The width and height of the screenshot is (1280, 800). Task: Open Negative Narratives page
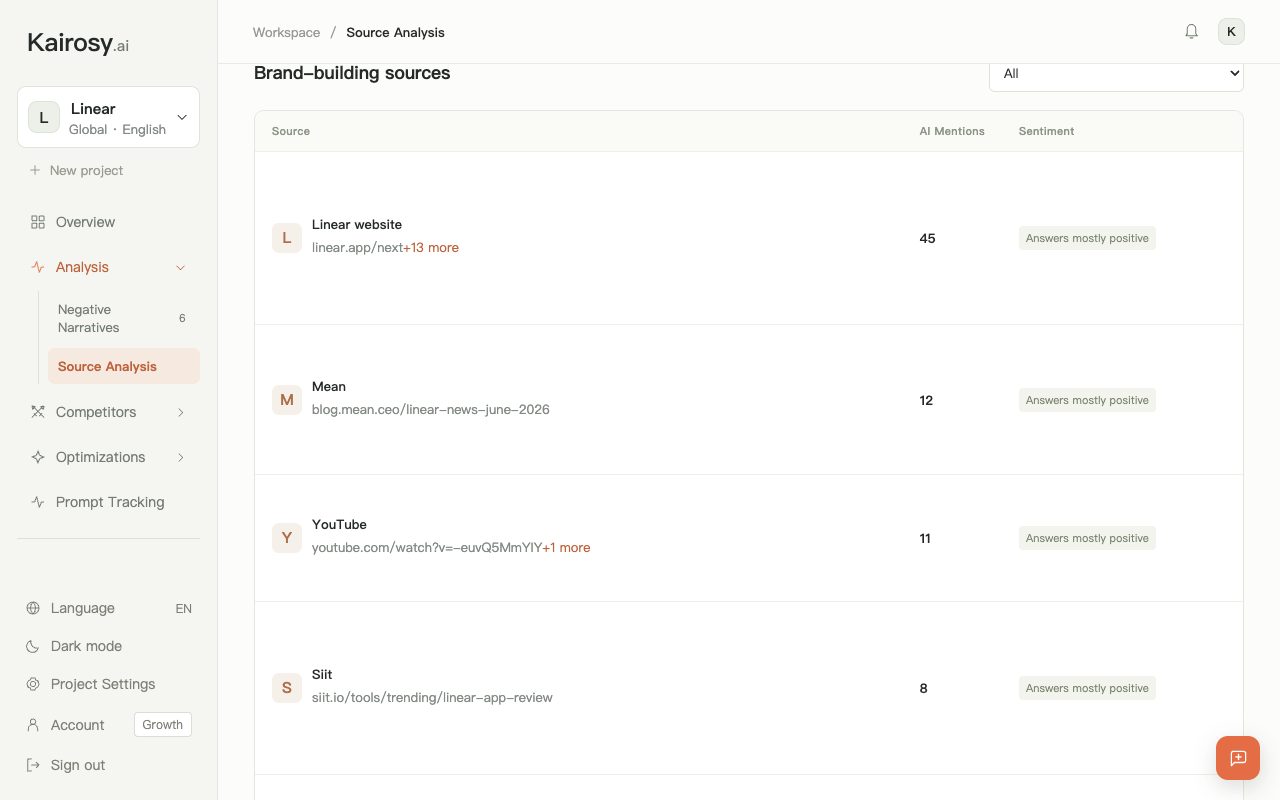pyautogui.click(x=124, y=318)
